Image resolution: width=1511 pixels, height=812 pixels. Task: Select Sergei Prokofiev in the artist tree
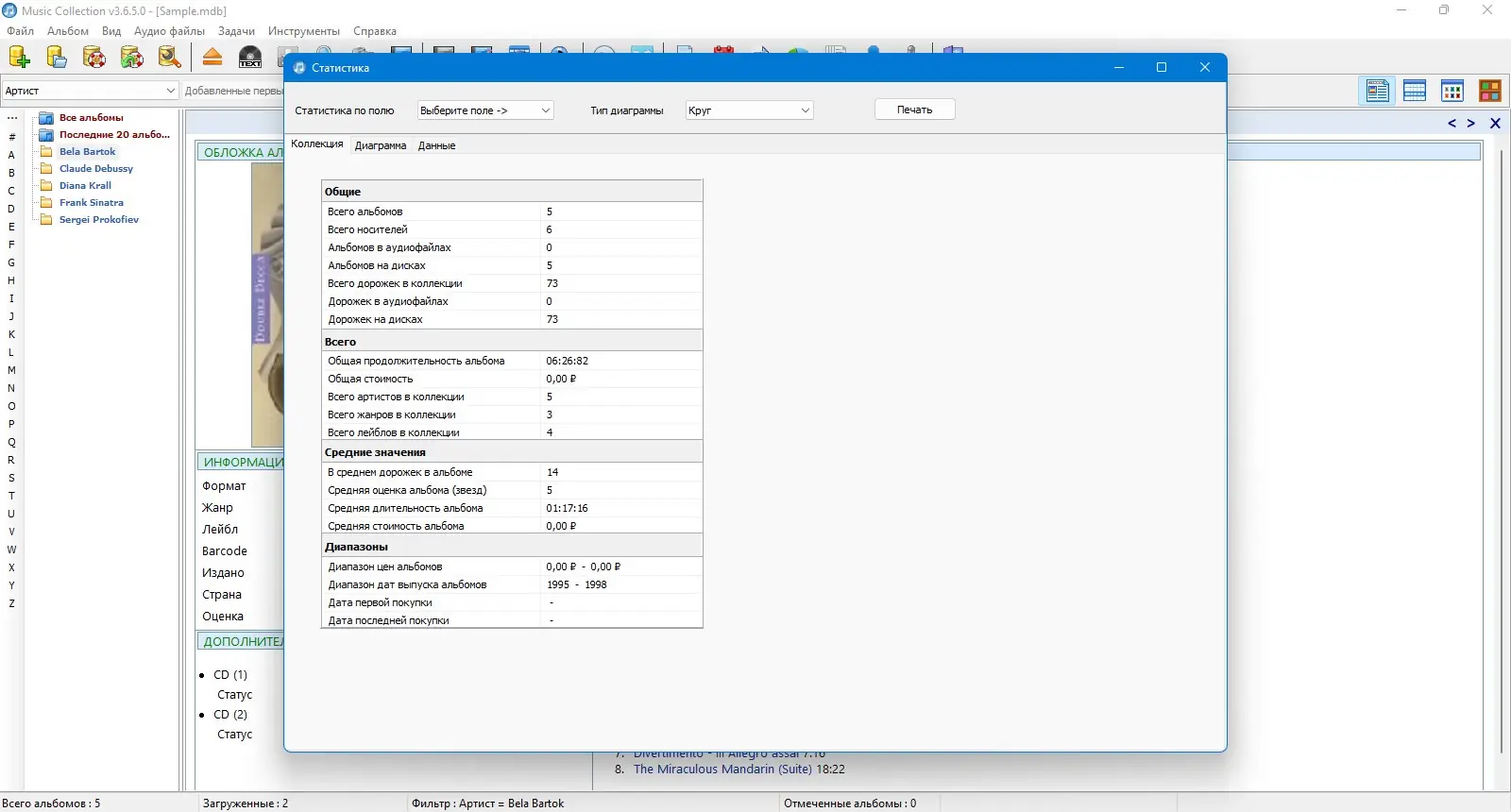[98, 220]
